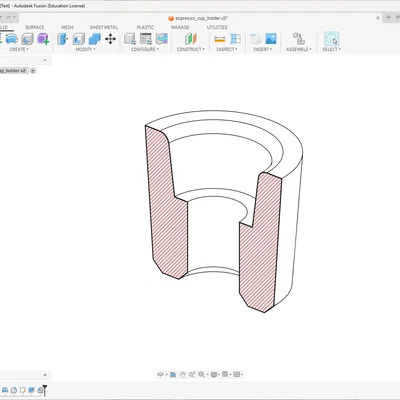Switch to the MANAGE tab

pos(180,27)
